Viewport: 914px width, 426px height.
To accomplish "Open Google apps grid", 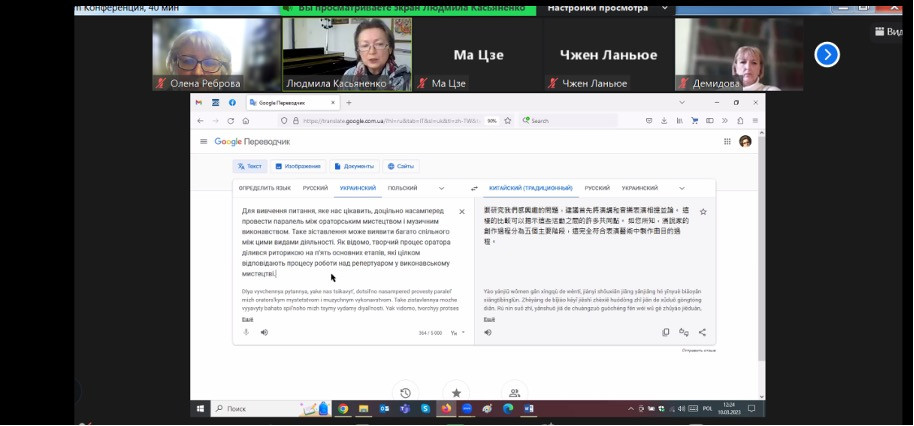I will [x=725, y=142].
